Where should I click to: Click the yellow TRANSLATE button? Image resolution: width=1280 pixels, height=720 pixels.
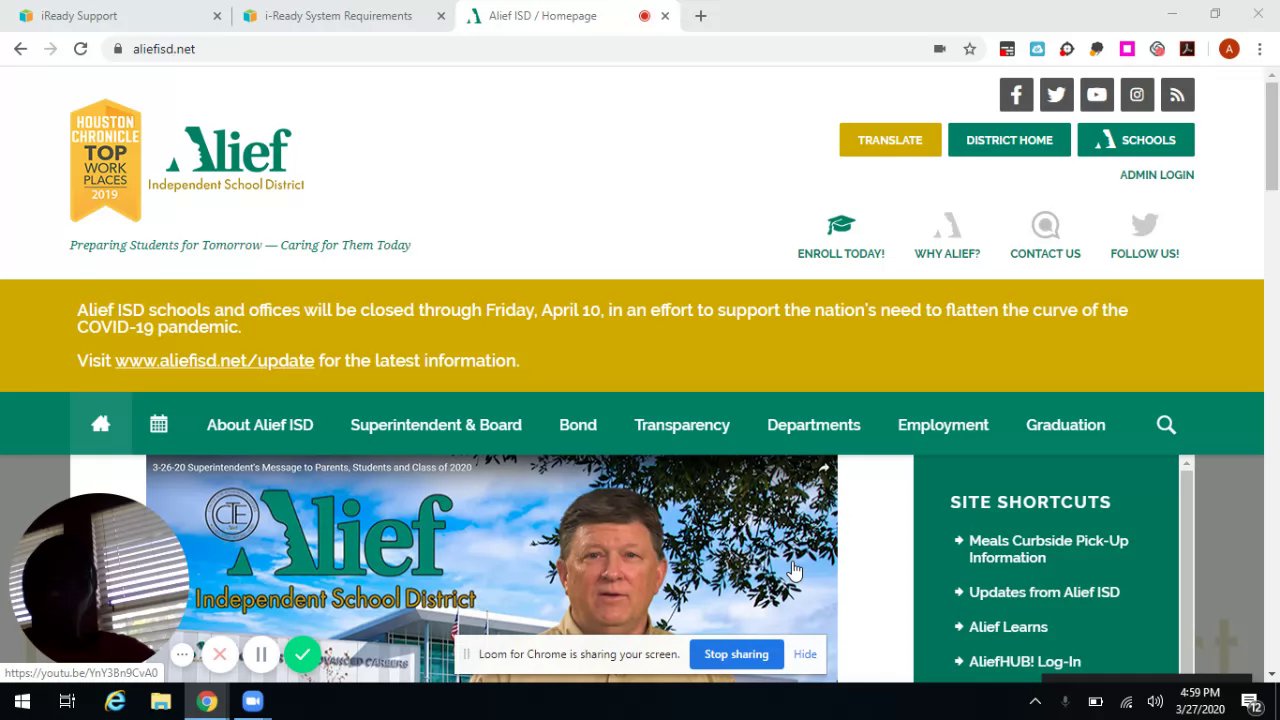(x=890, y=140)
